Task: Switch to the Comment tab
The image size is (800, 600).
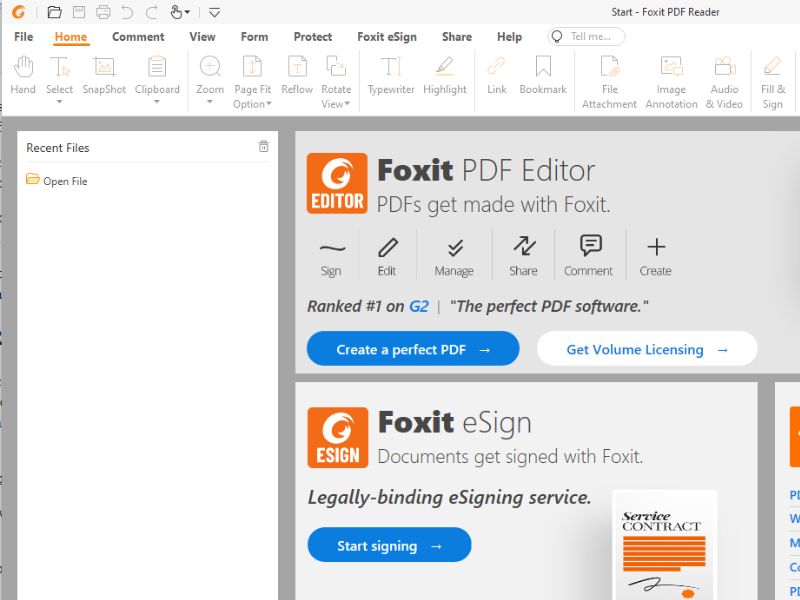Action: pos(137,37)
